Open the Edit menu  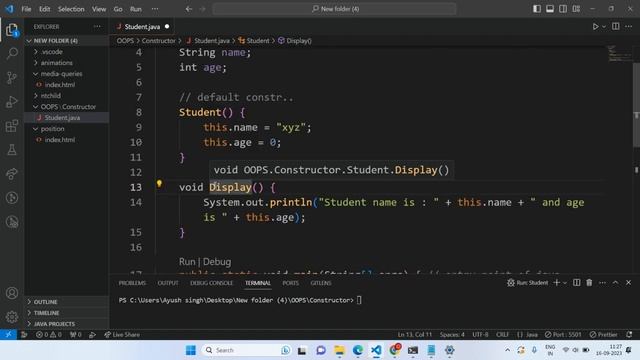tap(44, 9)
